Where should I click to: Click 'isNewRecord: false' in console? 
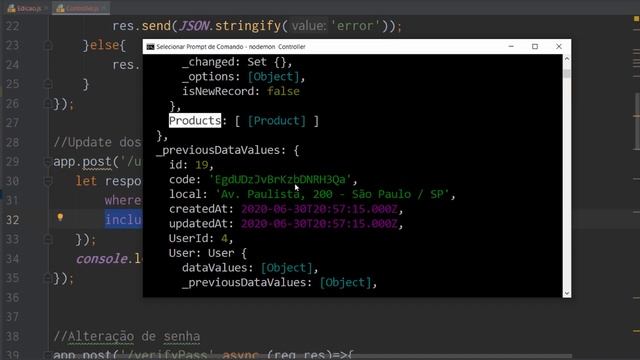(x=240, y=91)
